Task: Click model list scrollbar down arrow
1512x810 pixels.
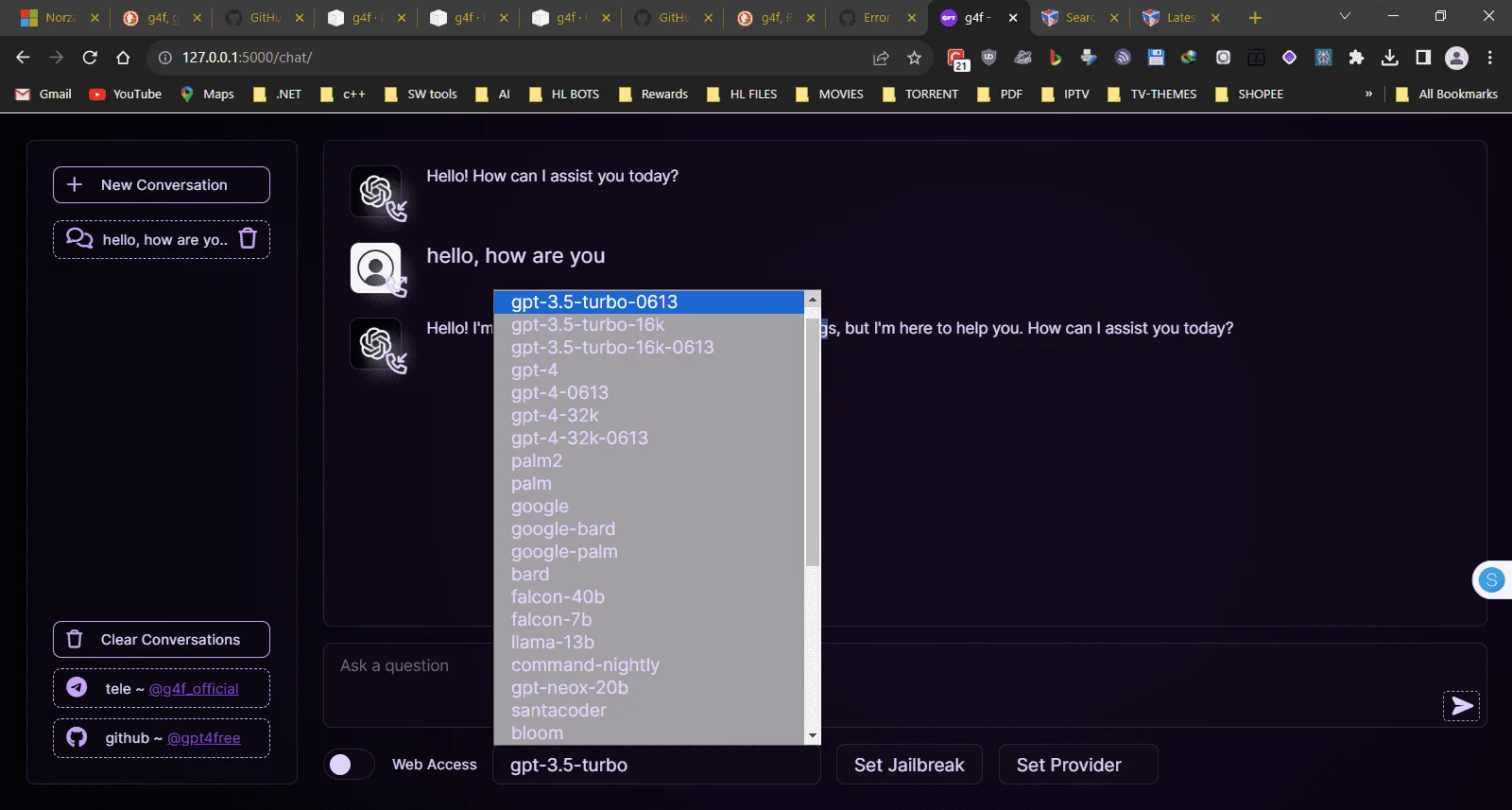Action: click(812, 736)
